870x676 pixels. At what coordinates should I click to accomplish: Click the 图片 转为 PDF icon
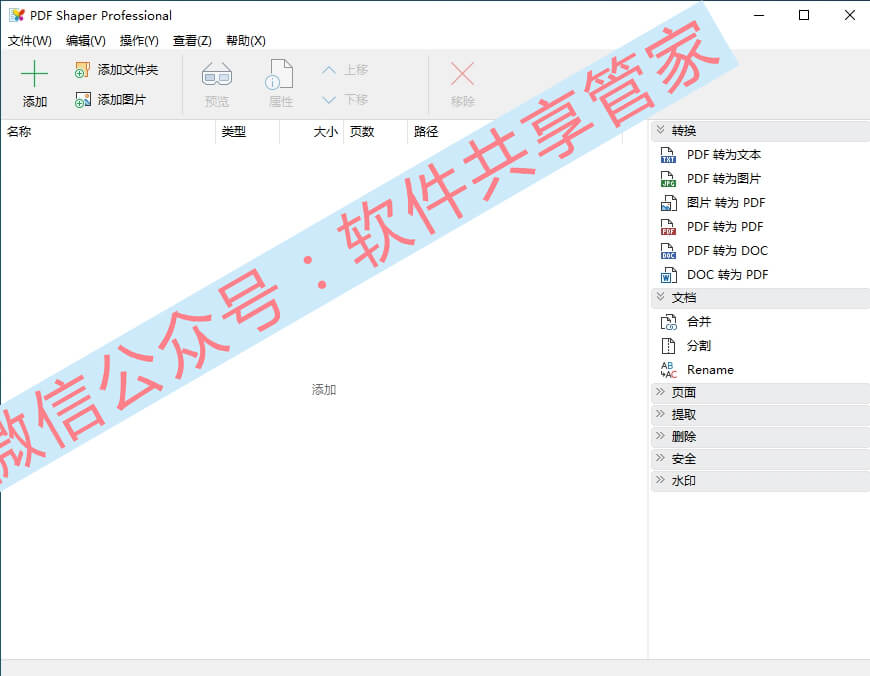[668, 203]
